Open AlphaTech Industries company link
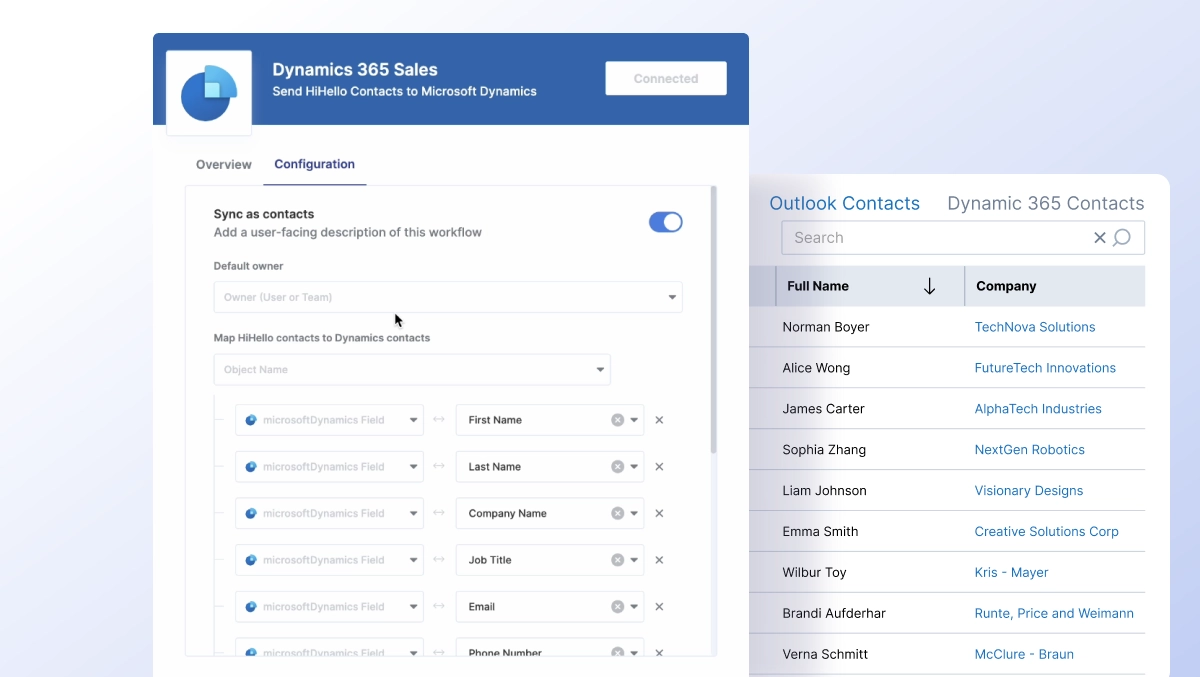The height and width of the screenshot is (677, 1200). 1038,409
